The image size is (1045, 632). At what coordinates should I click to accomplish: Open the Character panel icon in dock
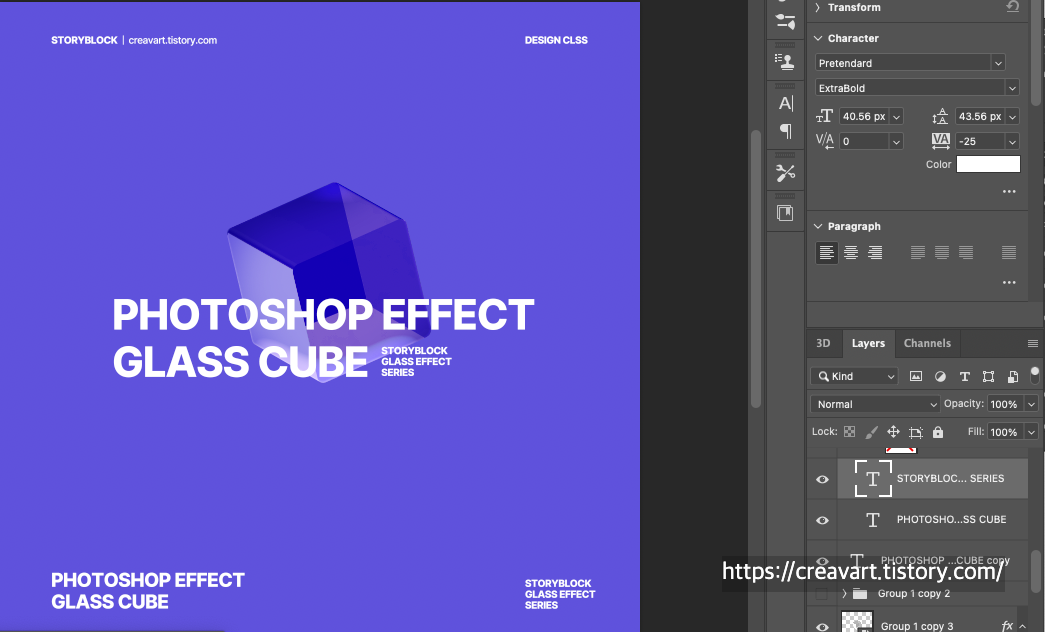click(786, 103)
